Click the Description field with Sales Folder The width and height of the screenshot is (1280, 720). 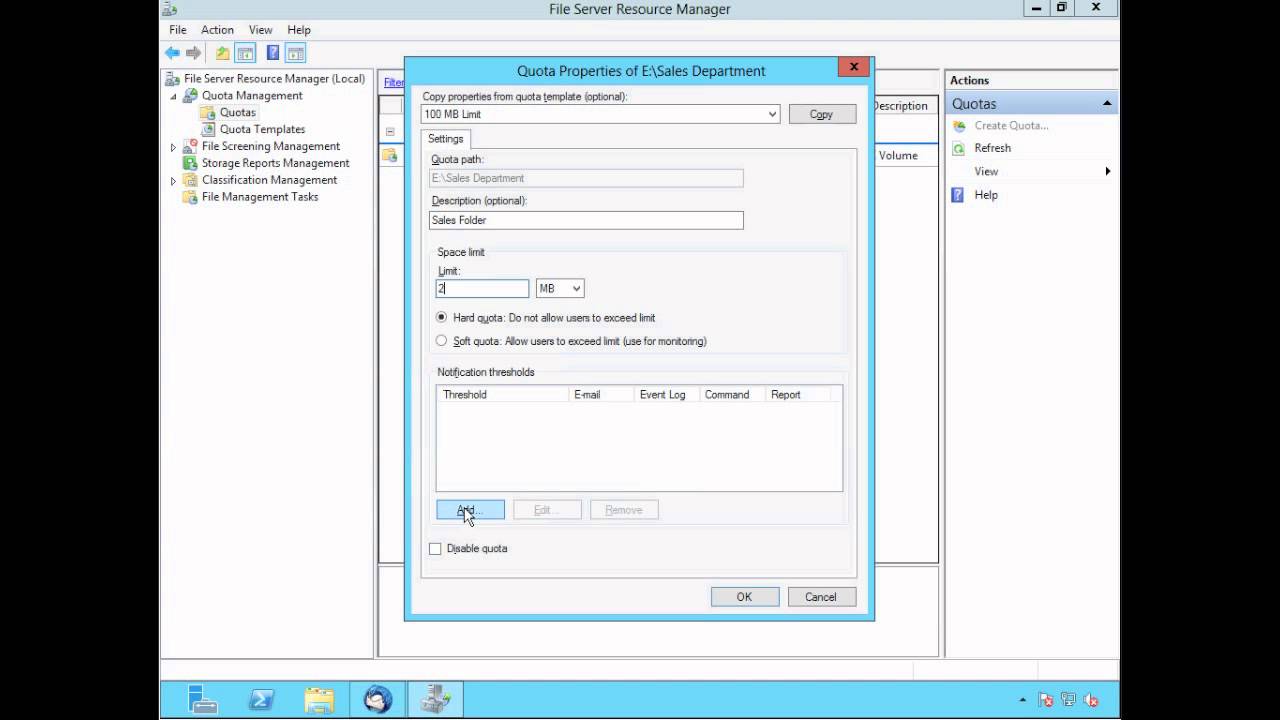(586, 220)
